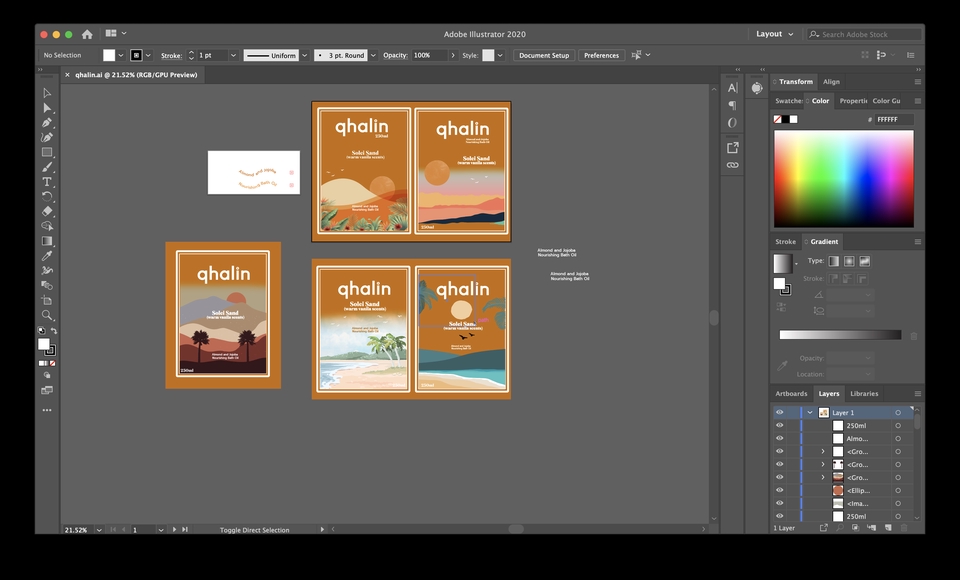Open the Opacity value dropdown
This screenshot has height=580, width=960.
point(452,55)
